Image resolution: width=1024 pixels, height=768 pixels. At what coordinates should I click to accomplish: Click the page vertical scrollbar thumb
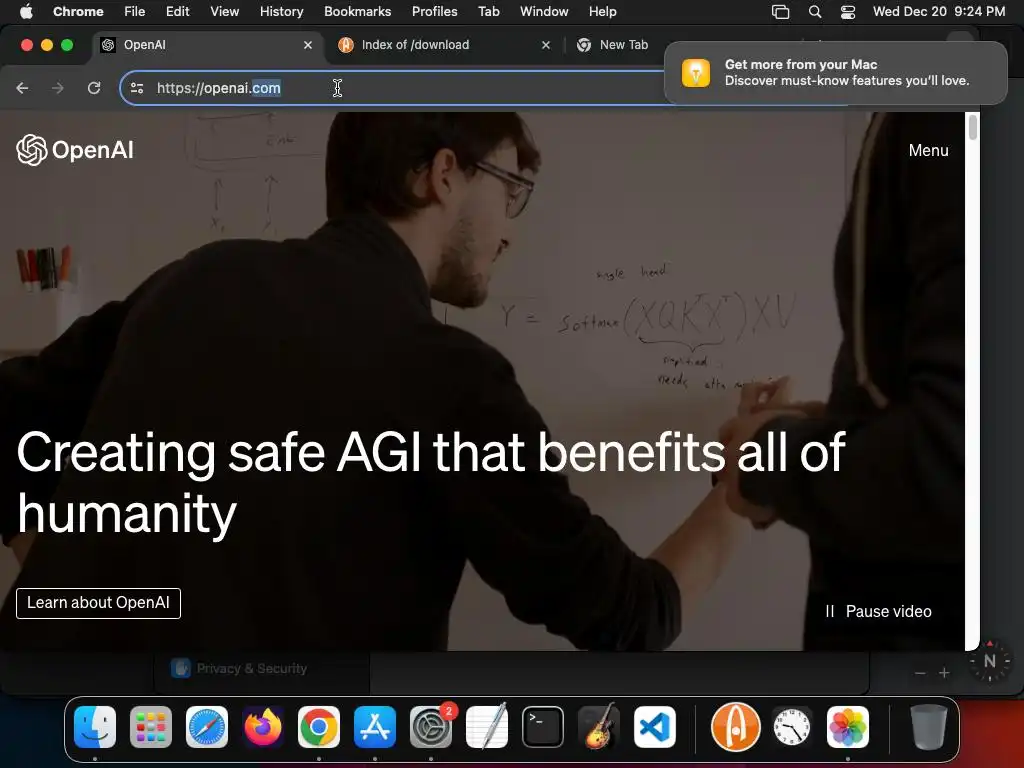coord(972,127)
